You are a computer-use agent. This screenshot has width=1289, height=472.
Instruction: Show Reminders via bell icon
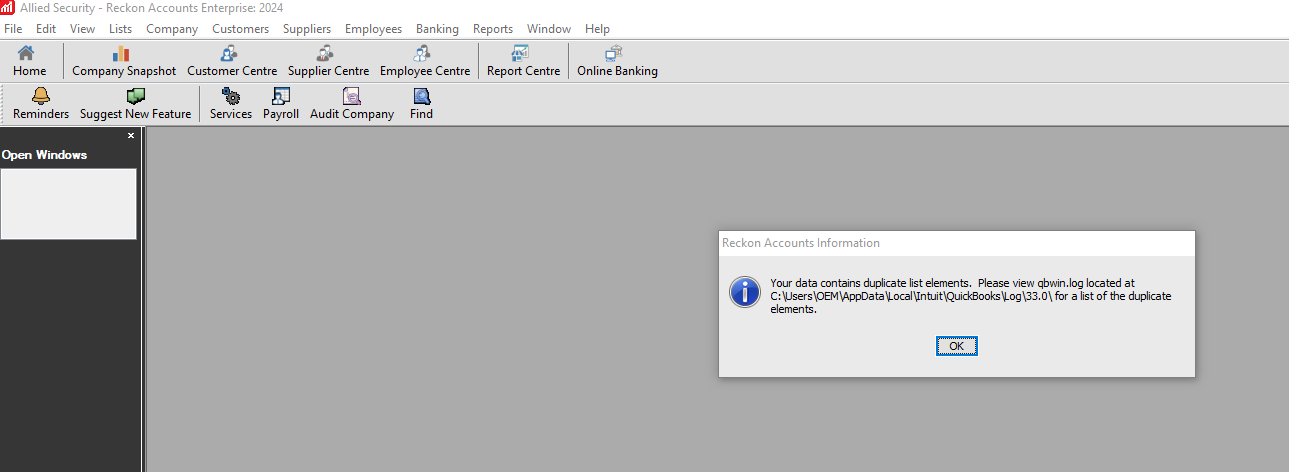tap(41, 104)
